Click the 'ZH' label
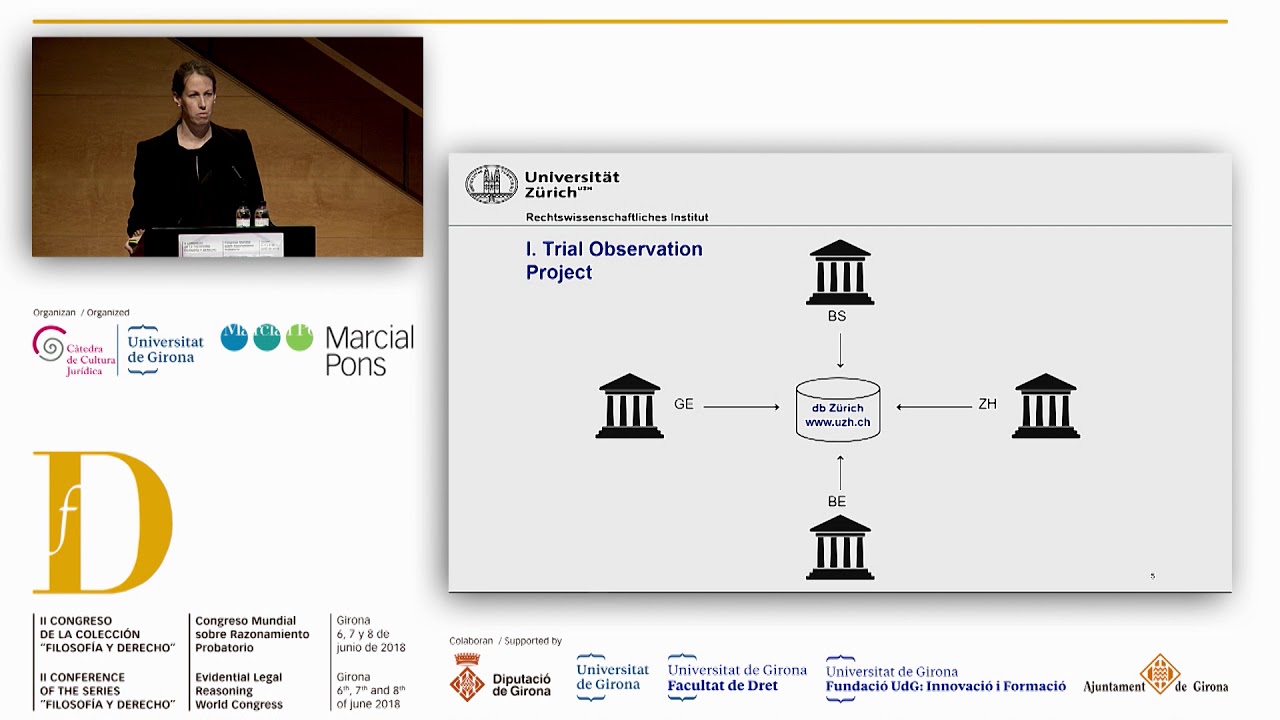The width and height of the screenshot is (1280, 720). (x=988, y=404)
